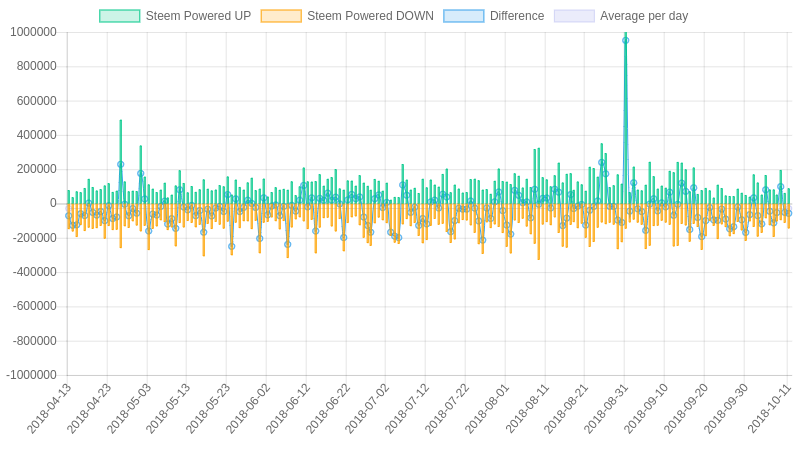Viewport: 798px width, 450px height.
Task: Click the 2018-09-10 x-axis date label
Action: [646, 409]
